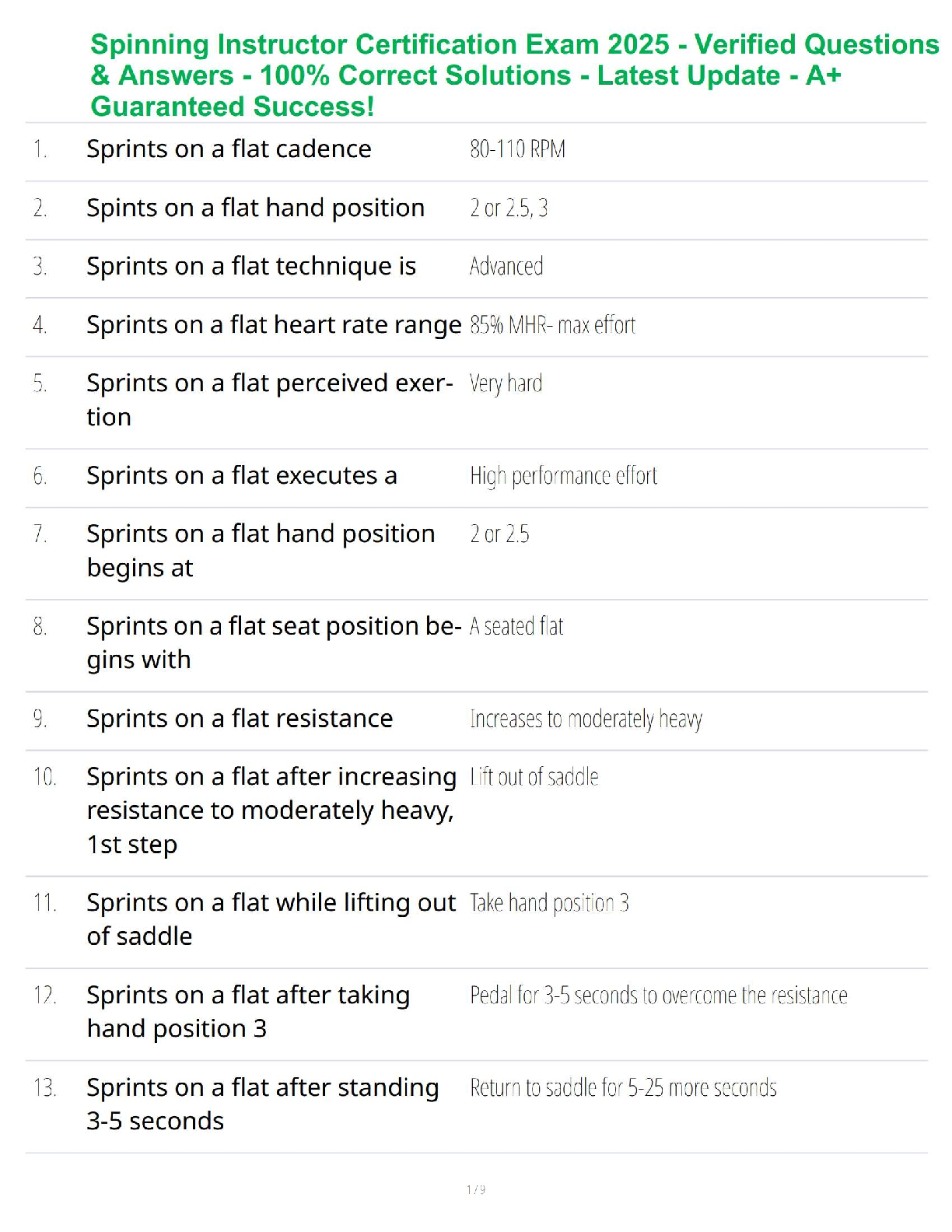Viewport: 952px width, 1232px height.
Task: Click the 'Take hand position 3' answer
Action: (549, 903)
